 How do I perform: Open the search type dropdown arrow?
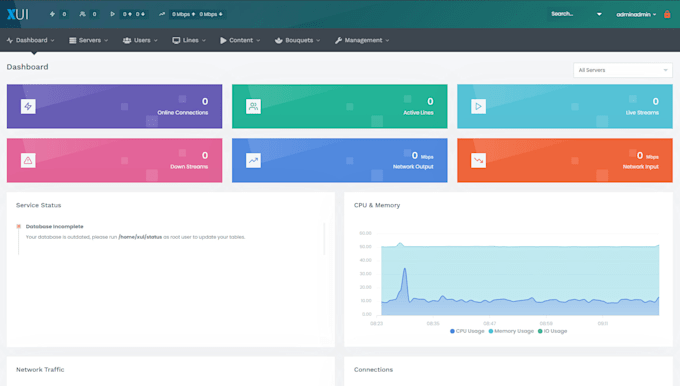coord(599,14)
